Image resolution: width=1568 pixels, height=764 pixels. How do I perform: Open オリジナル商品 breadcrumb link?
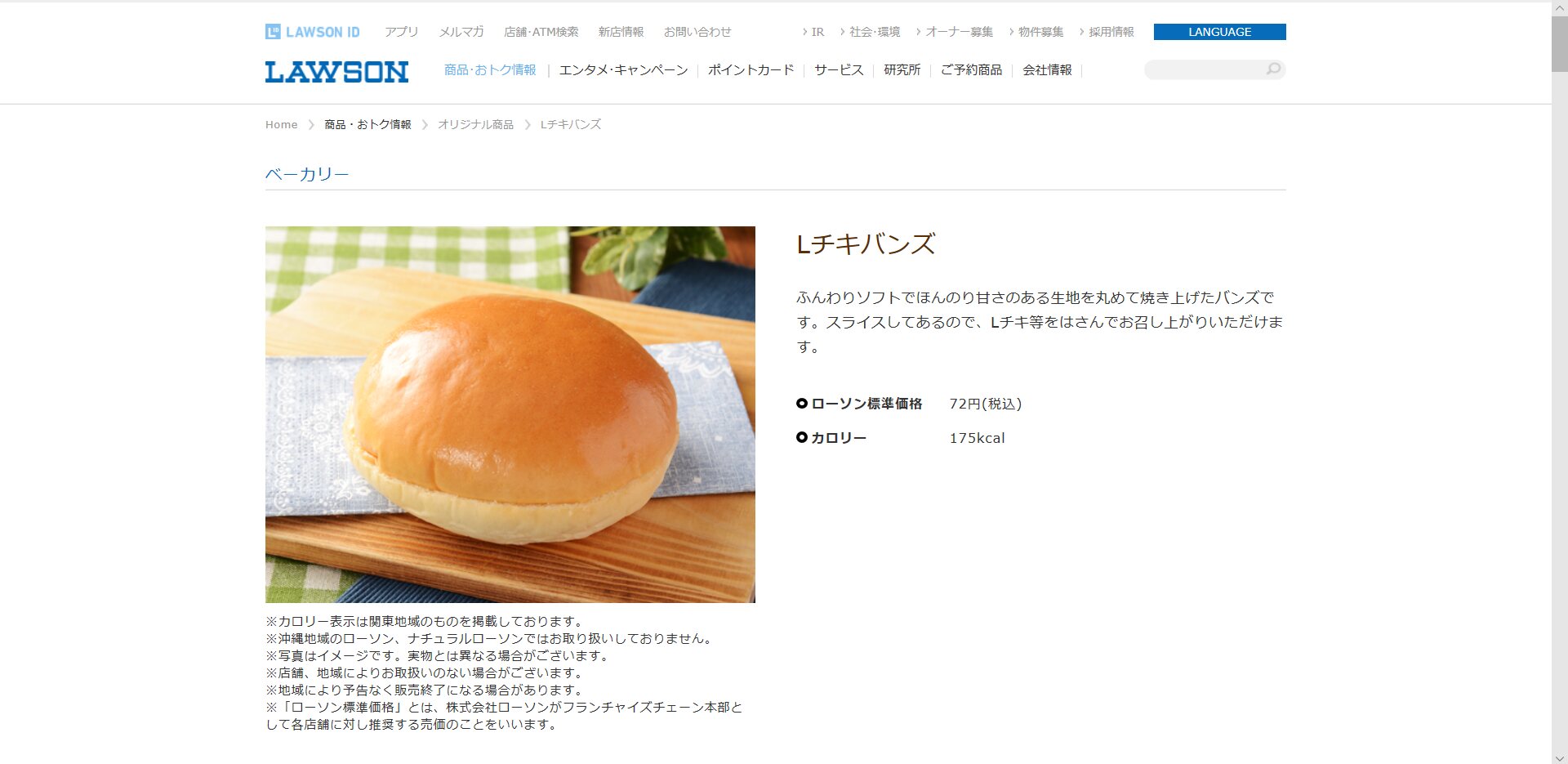click(475, 124)
